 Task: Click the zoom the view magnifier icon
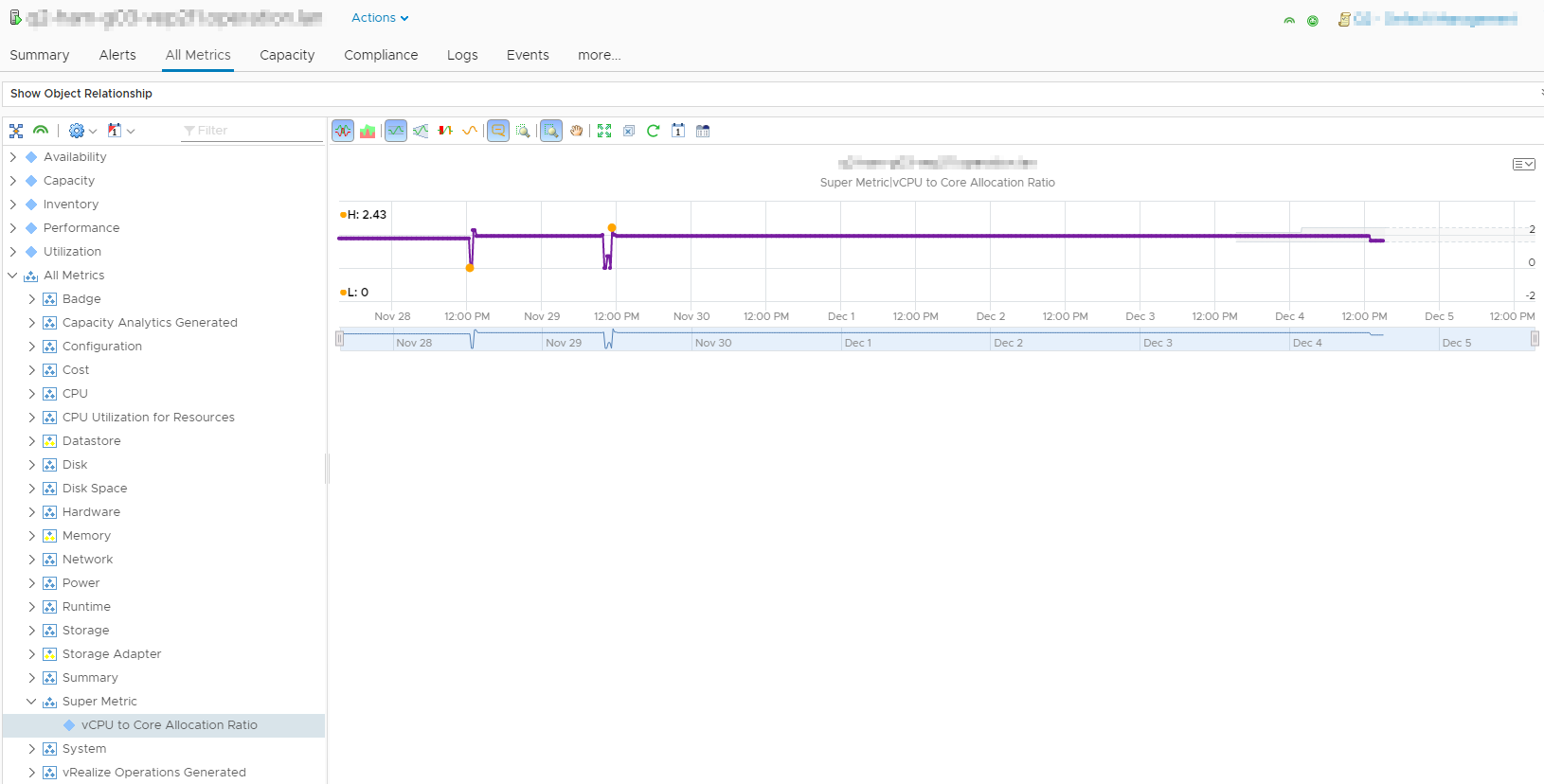[x=551, y=131]
